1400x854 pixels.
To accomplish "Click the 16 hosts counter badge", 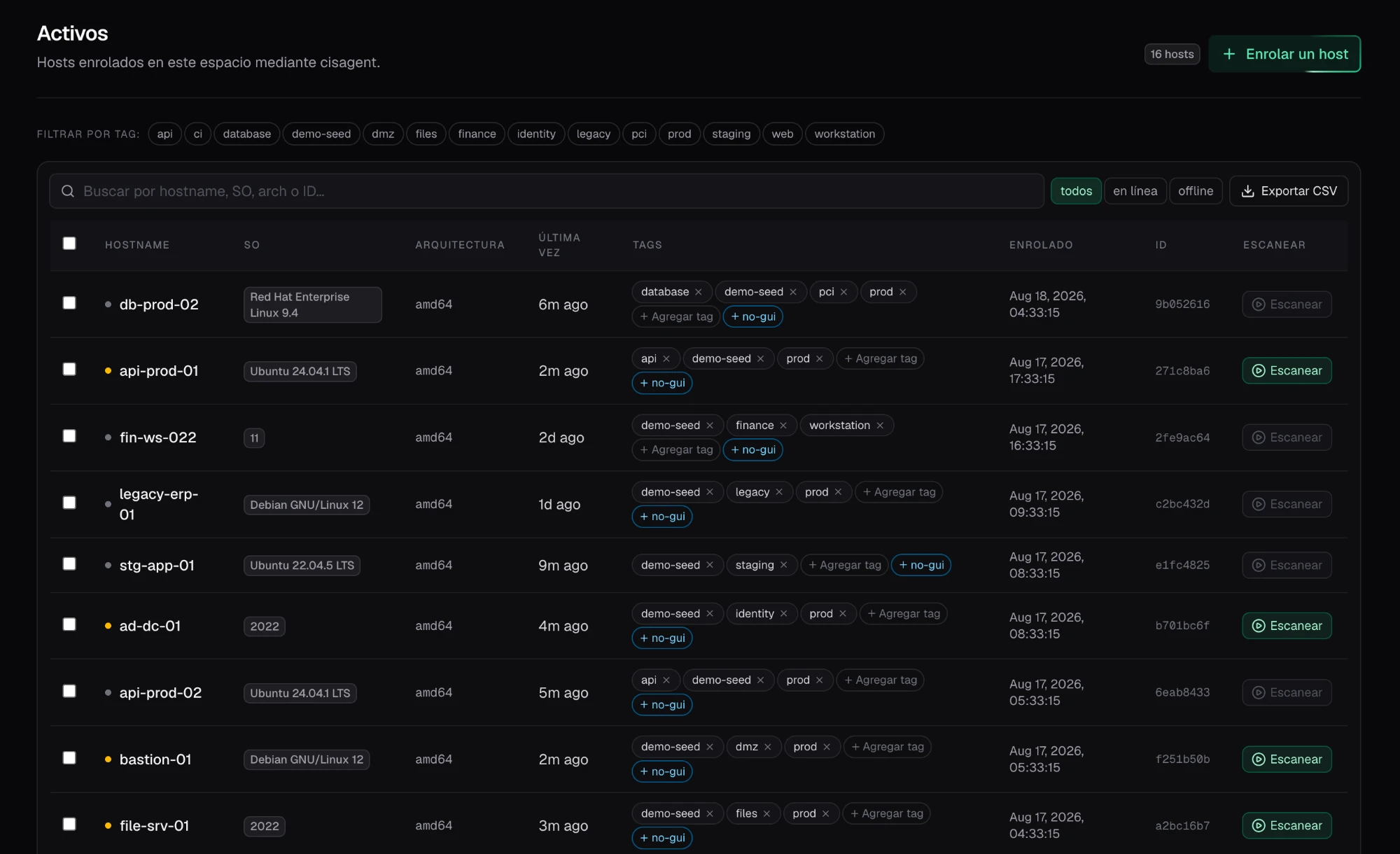I will click(1172, 54).
